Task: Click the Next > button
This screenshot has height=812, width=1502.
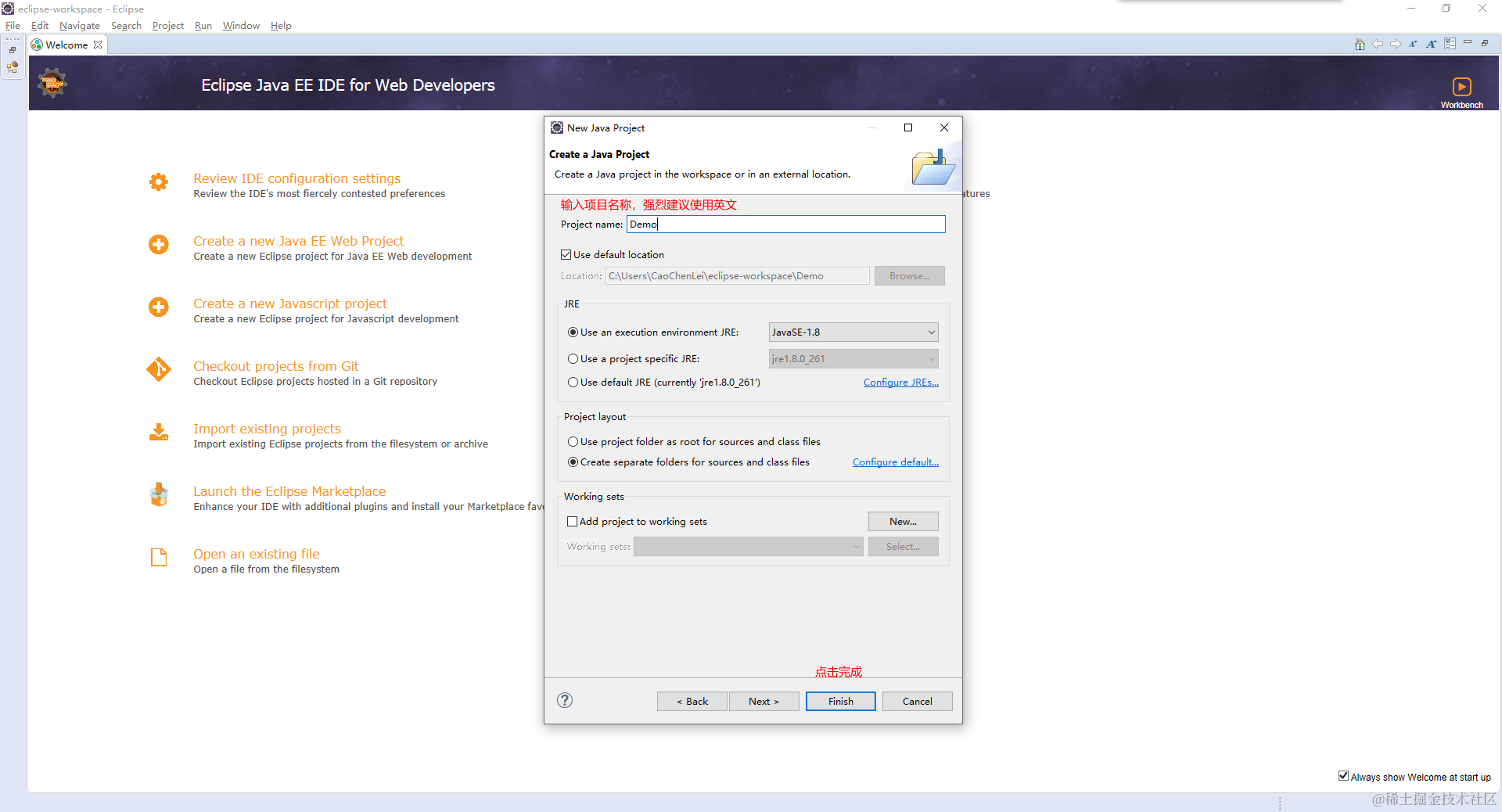Action: pyautogui.click(x=764, y=701)
